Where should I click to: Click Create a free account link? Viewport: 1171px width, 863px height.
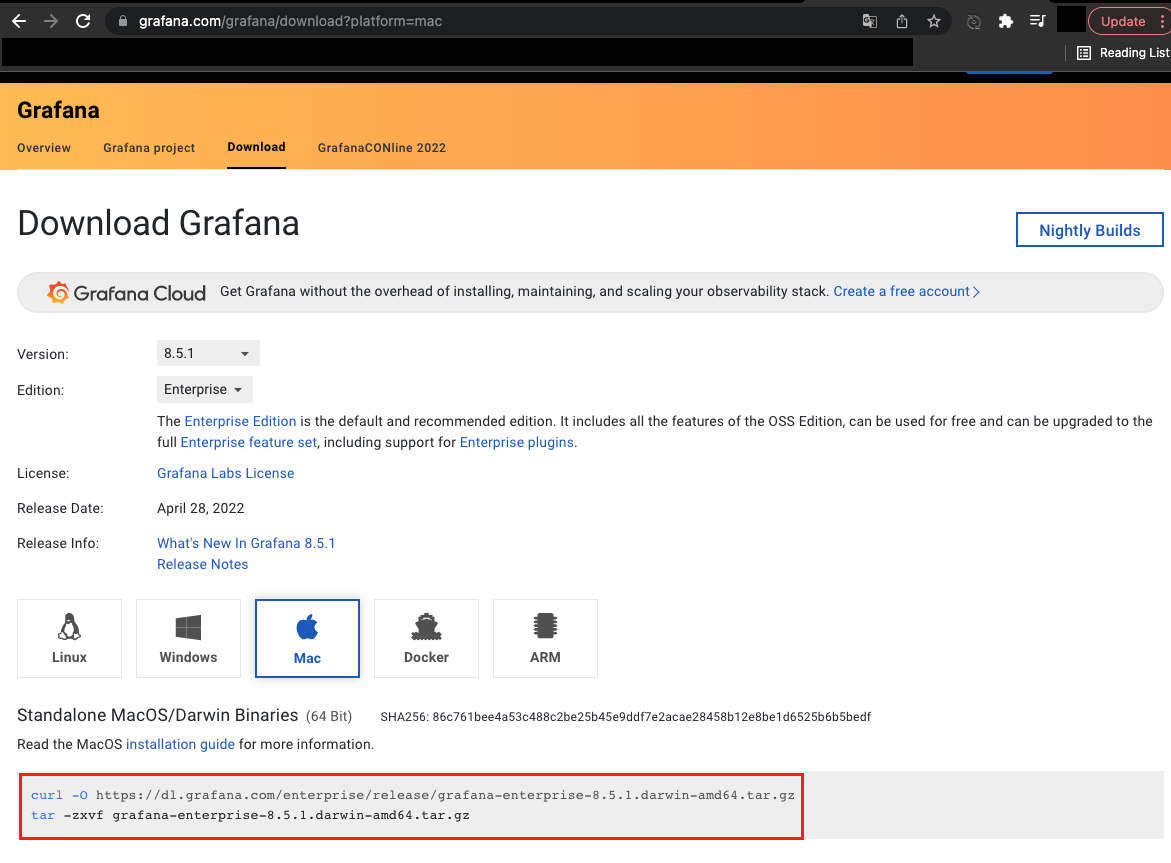[x=907, y=291]
